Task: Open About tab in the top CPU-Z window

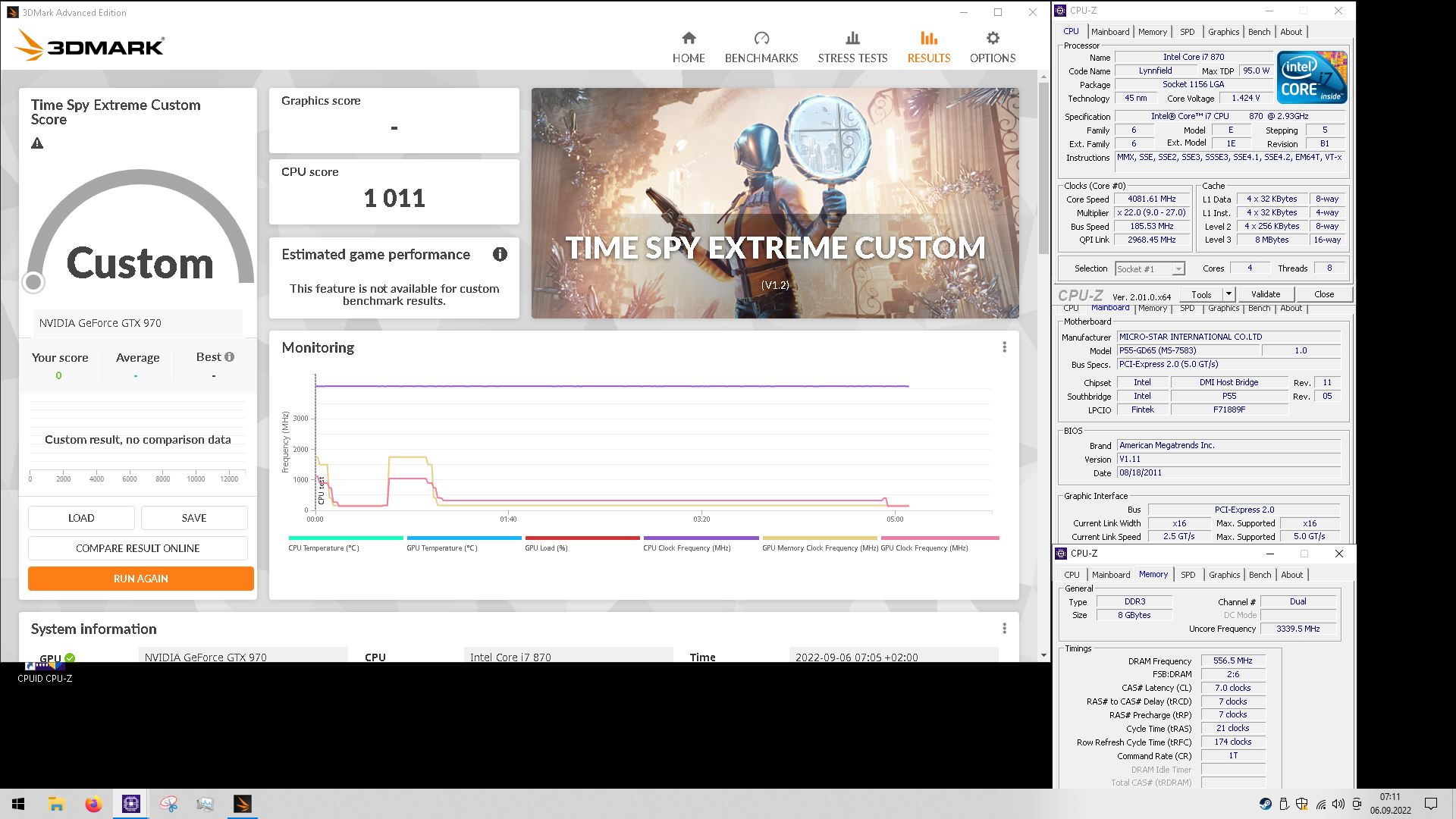Action: pyautogui.click(x=1291, y=32)
